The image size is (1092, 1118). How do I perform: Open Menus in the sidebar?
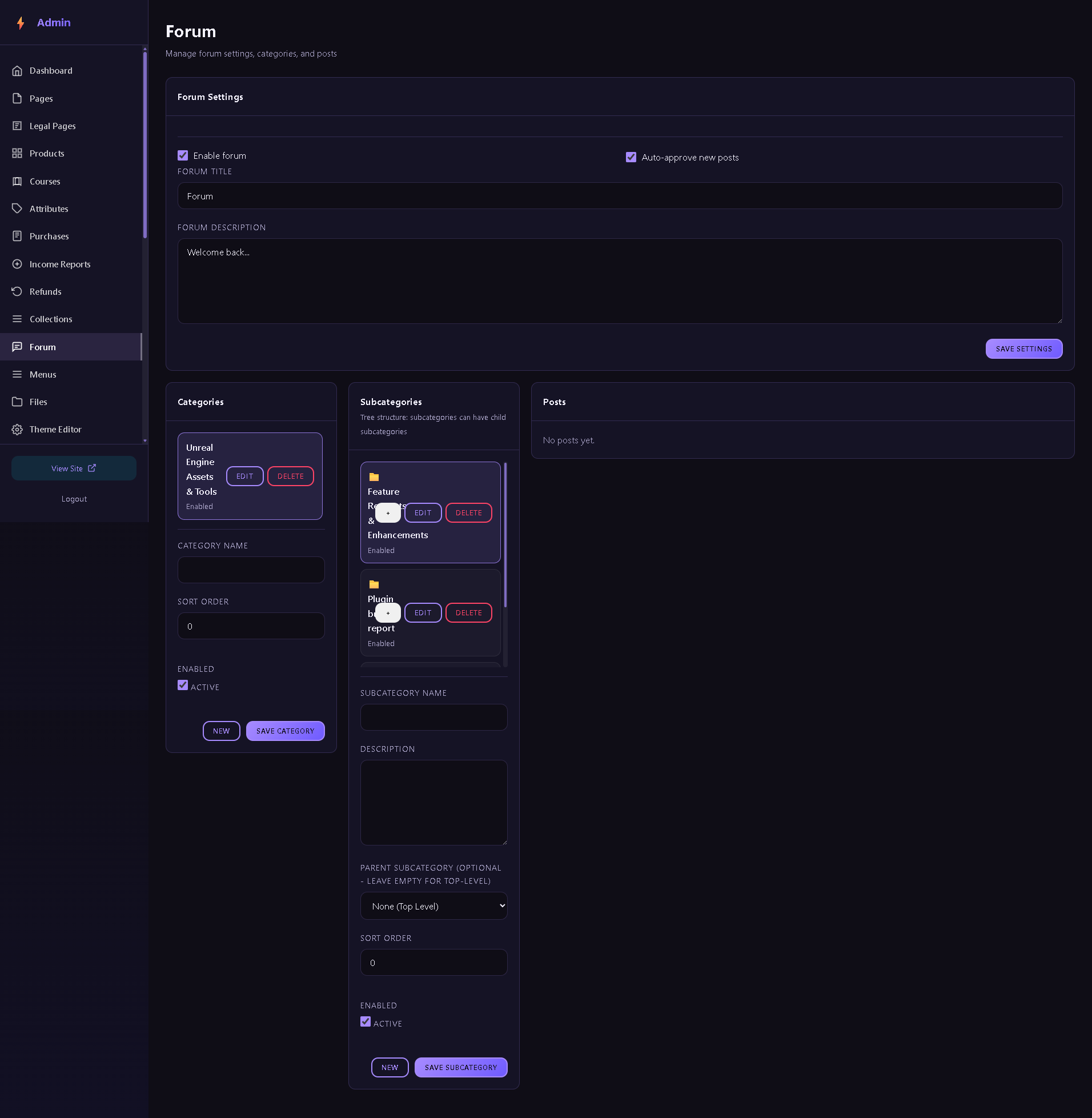(x=71, y=375)
